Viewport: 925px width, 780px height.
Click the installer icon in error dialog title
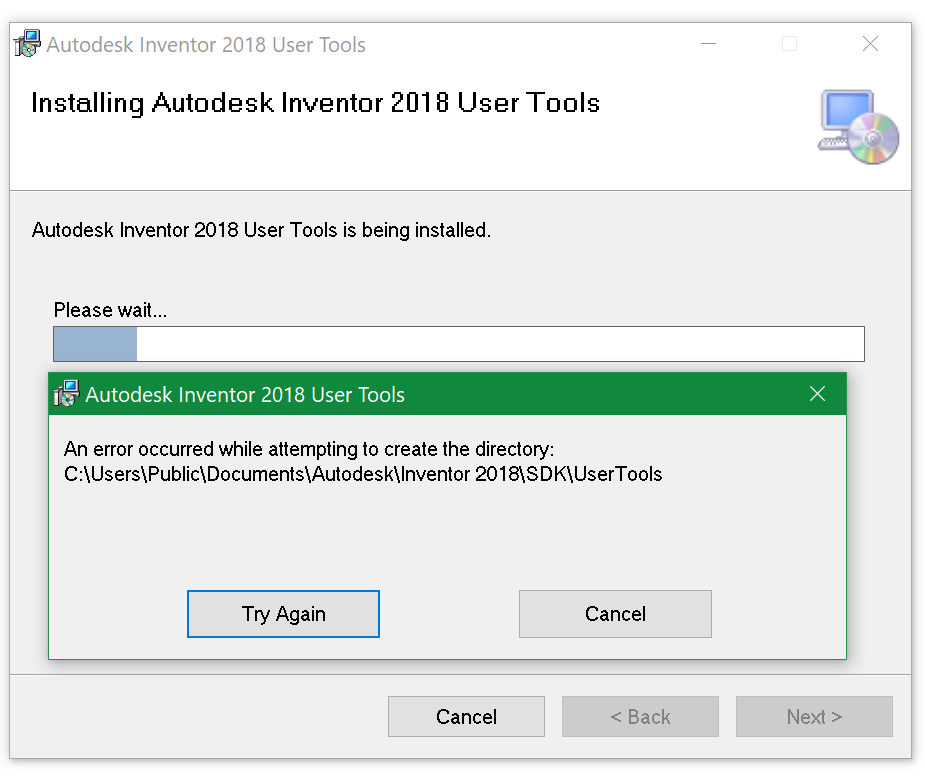[66, 394]
